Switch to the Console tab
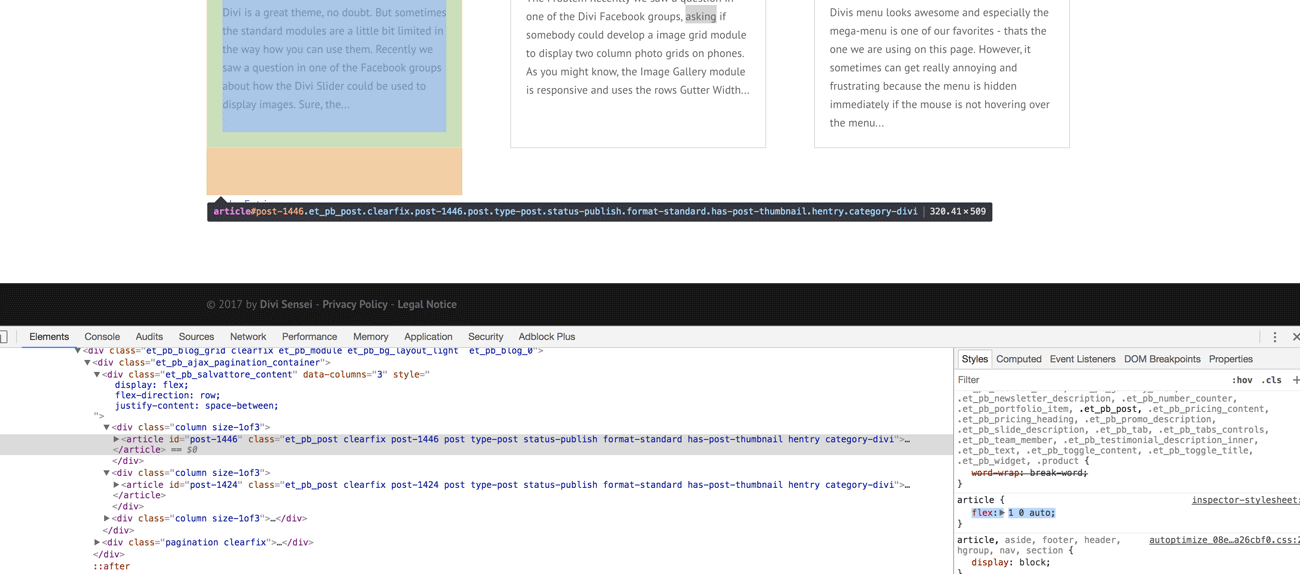The width and height of the screenshot is (1300, 574). point(102,337)
